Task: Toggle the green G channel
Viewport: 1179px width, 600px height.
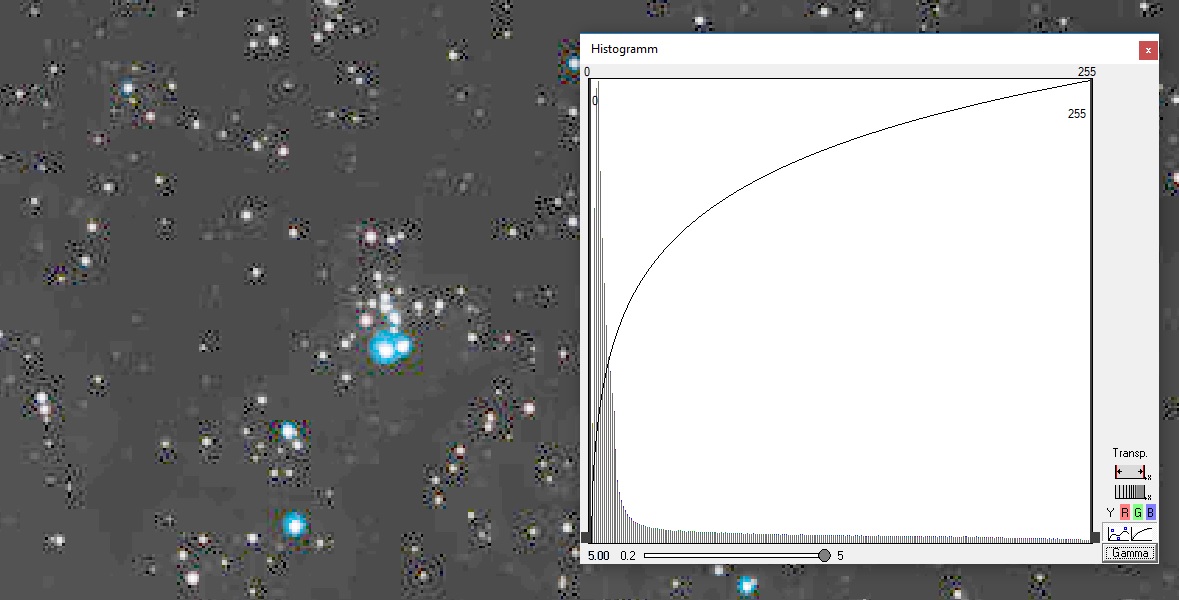Action: tap(1137, 513)
